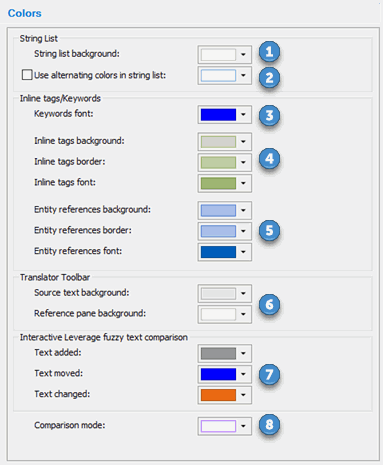Click the Reference pane background label
Image resolution: width=383 pixels, height=465 pixels.
tap(90, 313)
